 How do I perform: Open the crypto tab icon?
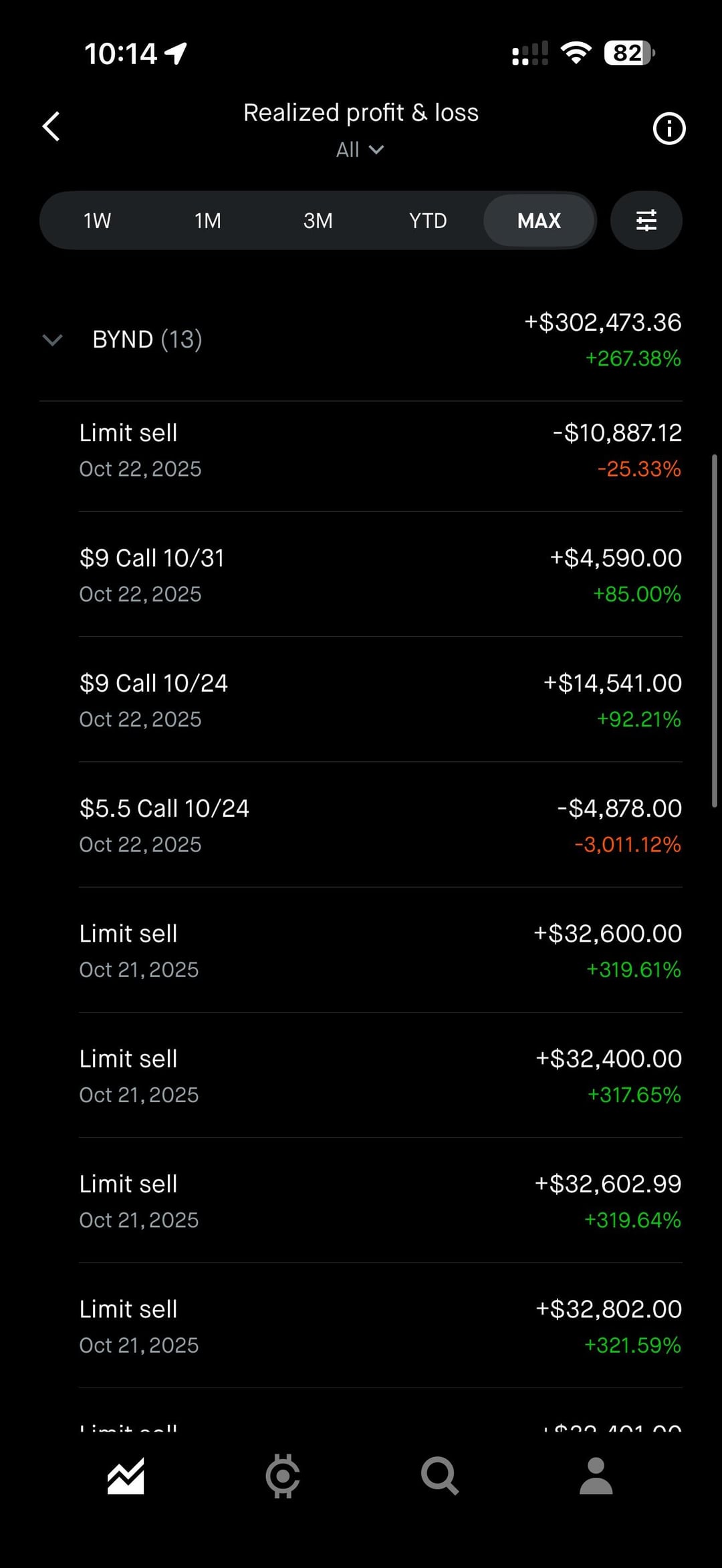click(283, 1476)
